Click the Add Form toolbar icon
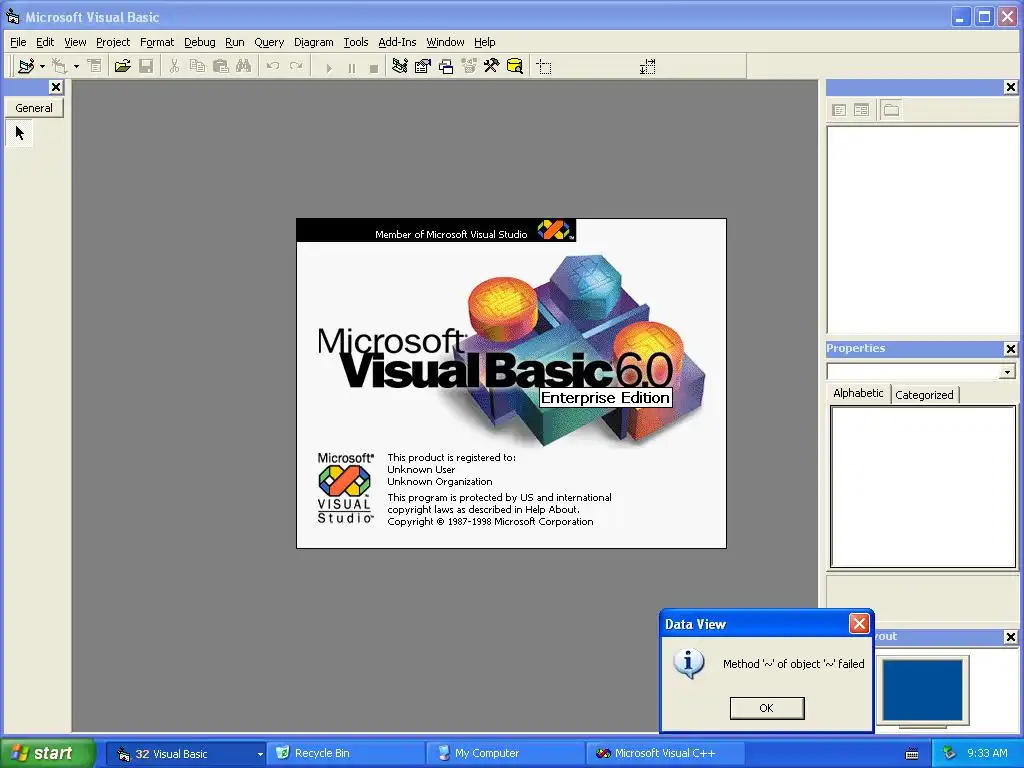 pos(59,66)
